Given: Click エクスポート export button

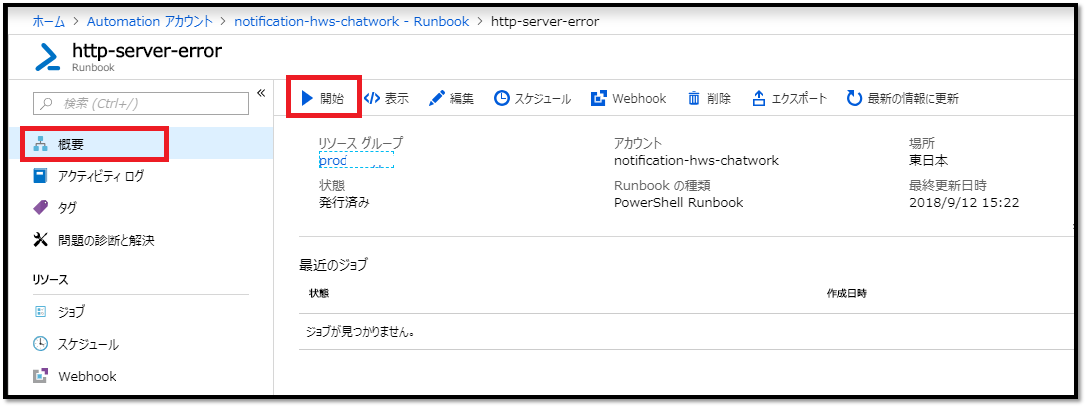Looking at the screenshot, I should (790, 98).
